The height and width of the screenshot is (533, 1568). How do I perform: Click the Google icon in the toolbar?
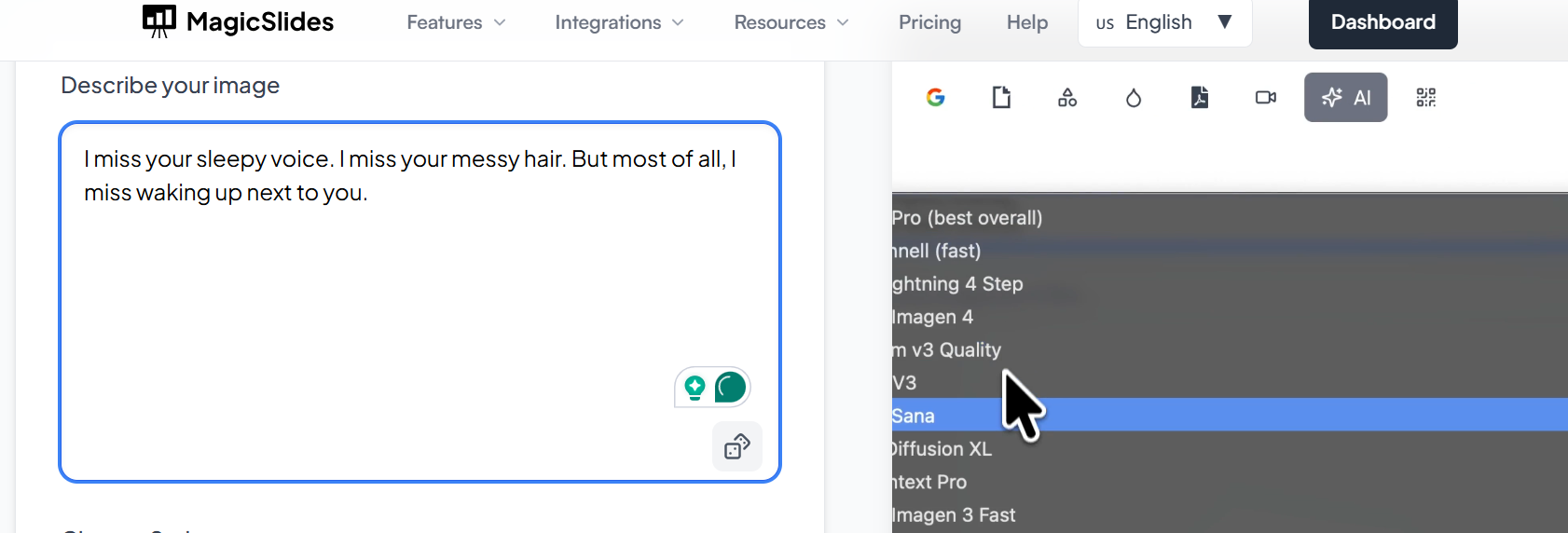pyautogui.click(x=935, y=97)
